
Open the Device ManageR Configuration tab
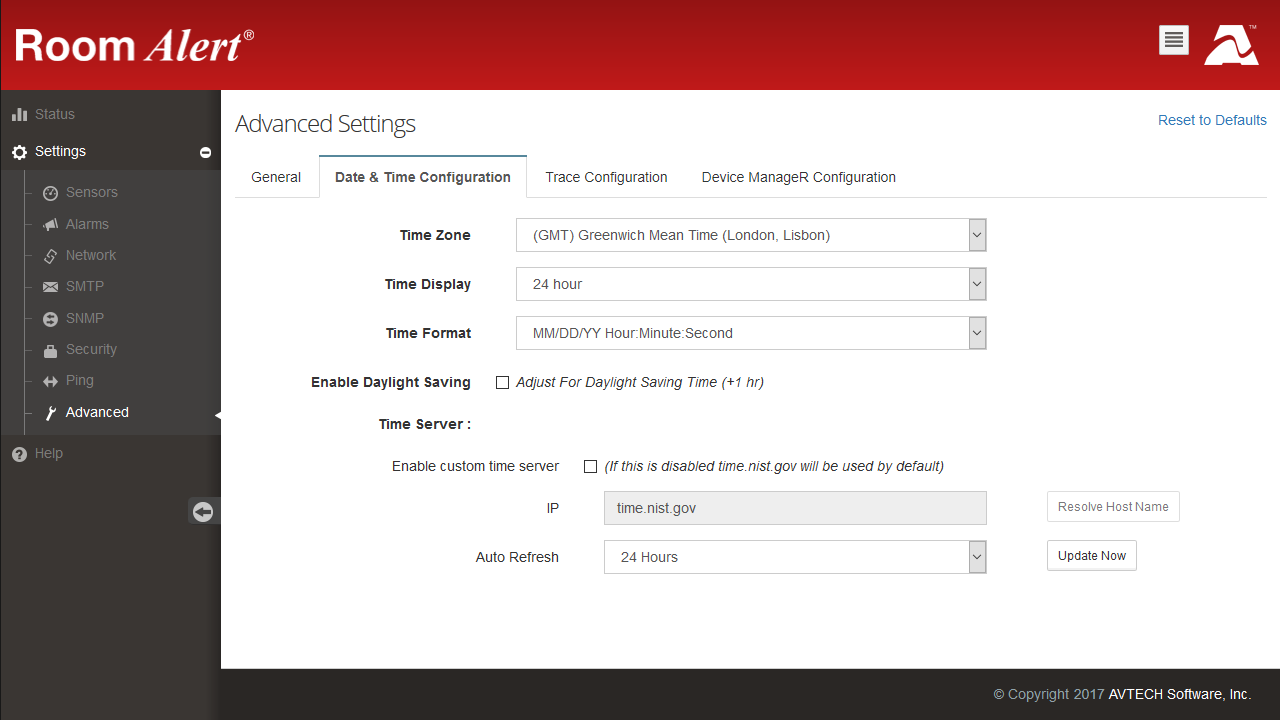798,177
